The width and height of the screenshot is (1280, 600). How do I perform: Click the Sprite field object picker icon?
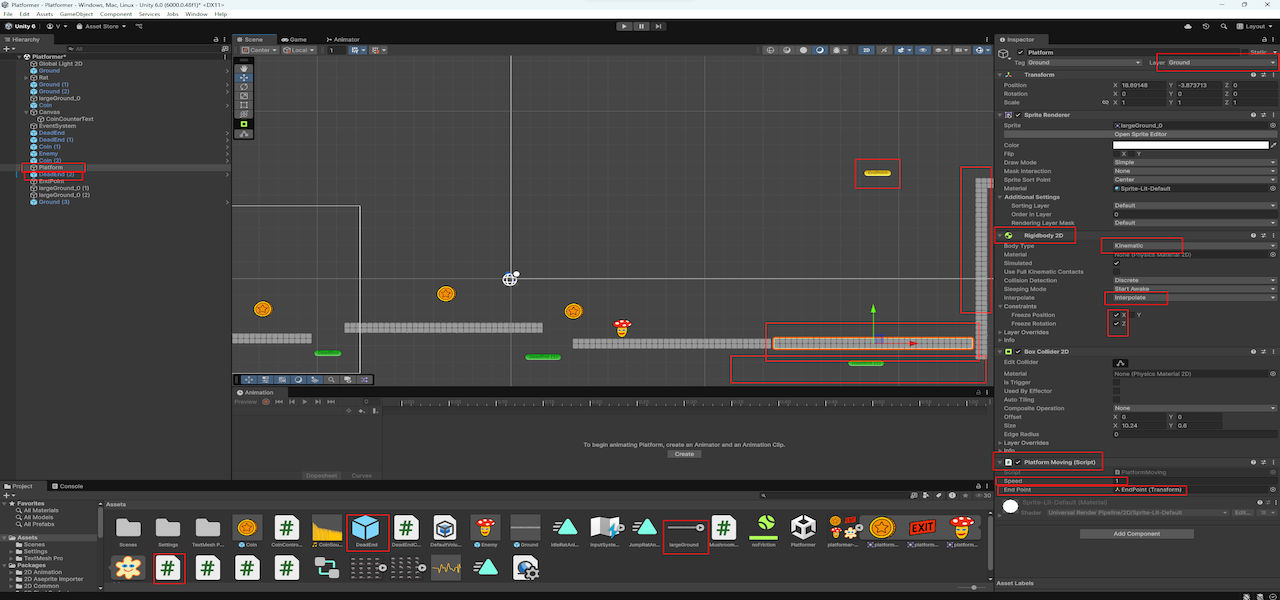1273,126
